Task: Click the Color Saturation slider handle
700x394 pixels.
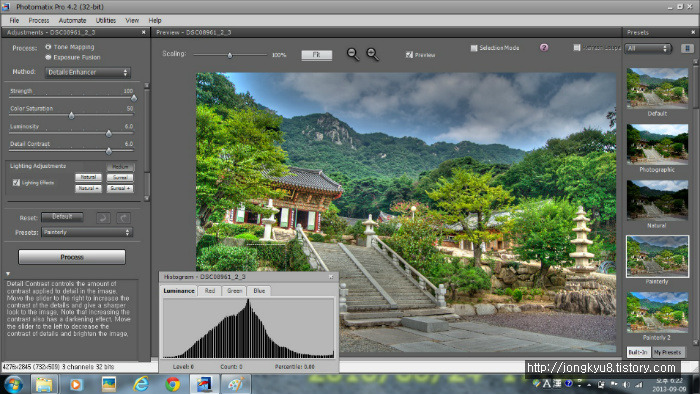Action: click(x=71, y=116)
